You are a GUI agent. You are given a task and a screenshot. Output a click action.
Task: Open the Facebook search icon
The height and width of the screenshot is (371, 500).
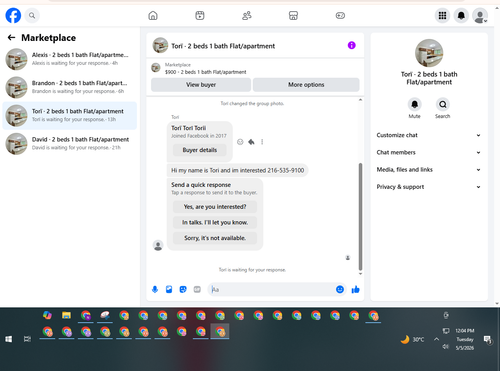coord(32,15)
